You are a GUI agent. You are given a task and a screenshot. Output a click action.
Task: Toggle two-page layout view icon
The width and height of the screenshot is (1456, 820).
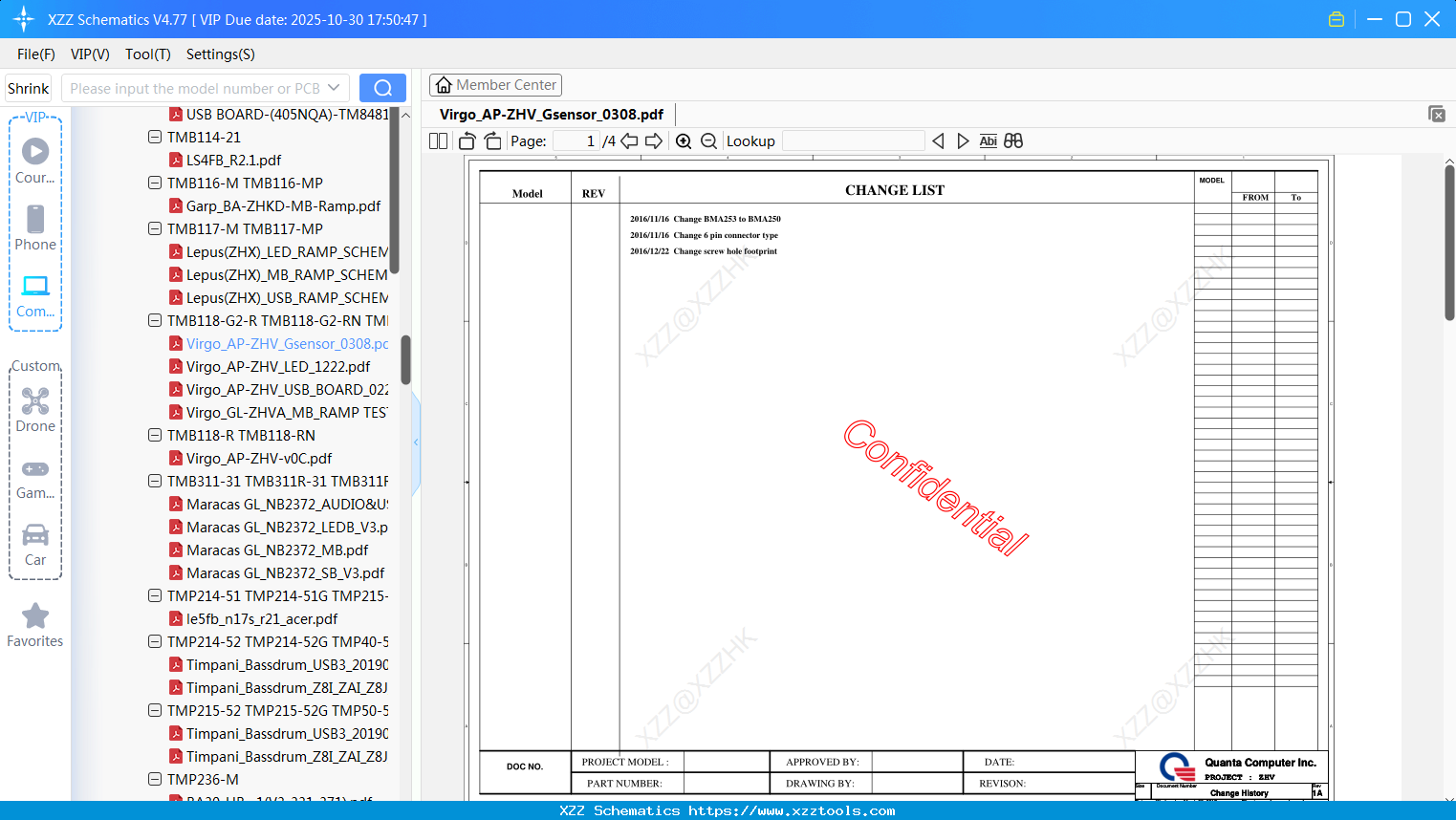pyautogui.click(x=439, y=141)
